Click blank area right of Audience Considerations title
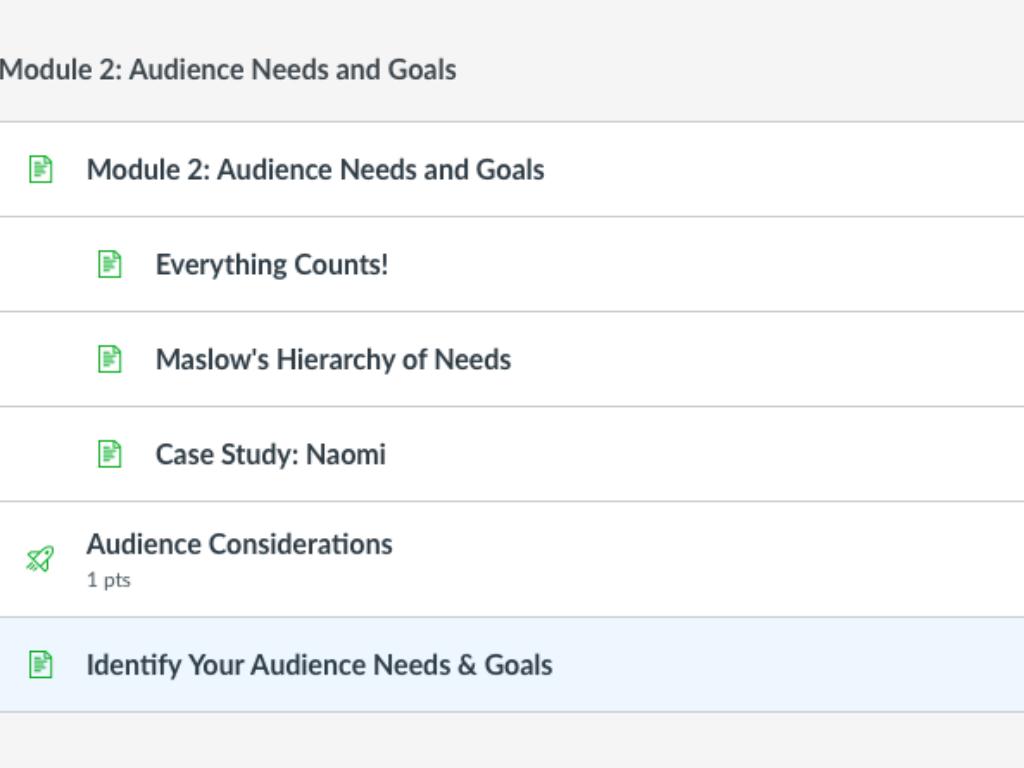The height and width of the screenshot is (768, 1024). [700, 559]
